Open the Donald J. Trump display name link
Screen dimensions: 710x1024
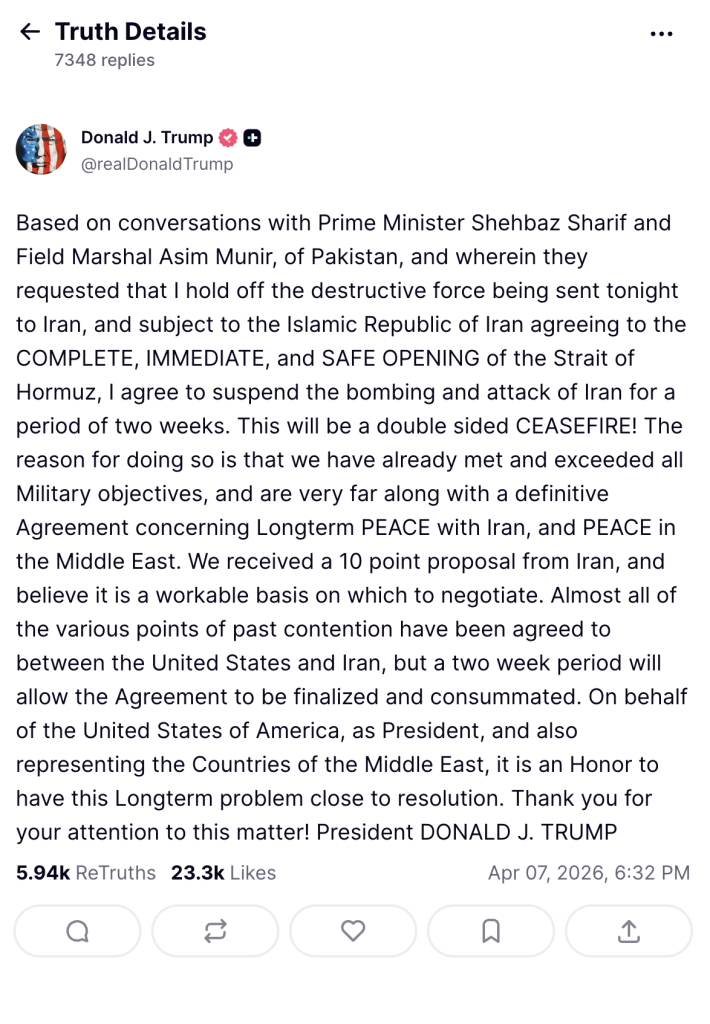pos(147,138)
